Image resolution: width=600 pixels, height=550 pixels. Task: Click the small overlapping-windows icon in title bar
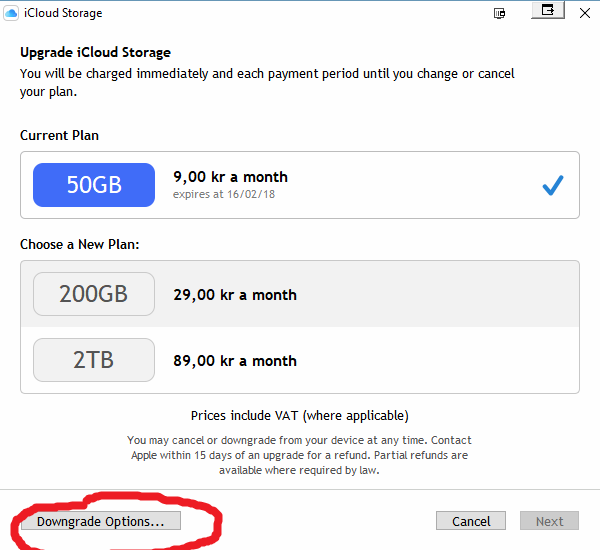pos(500,13)
